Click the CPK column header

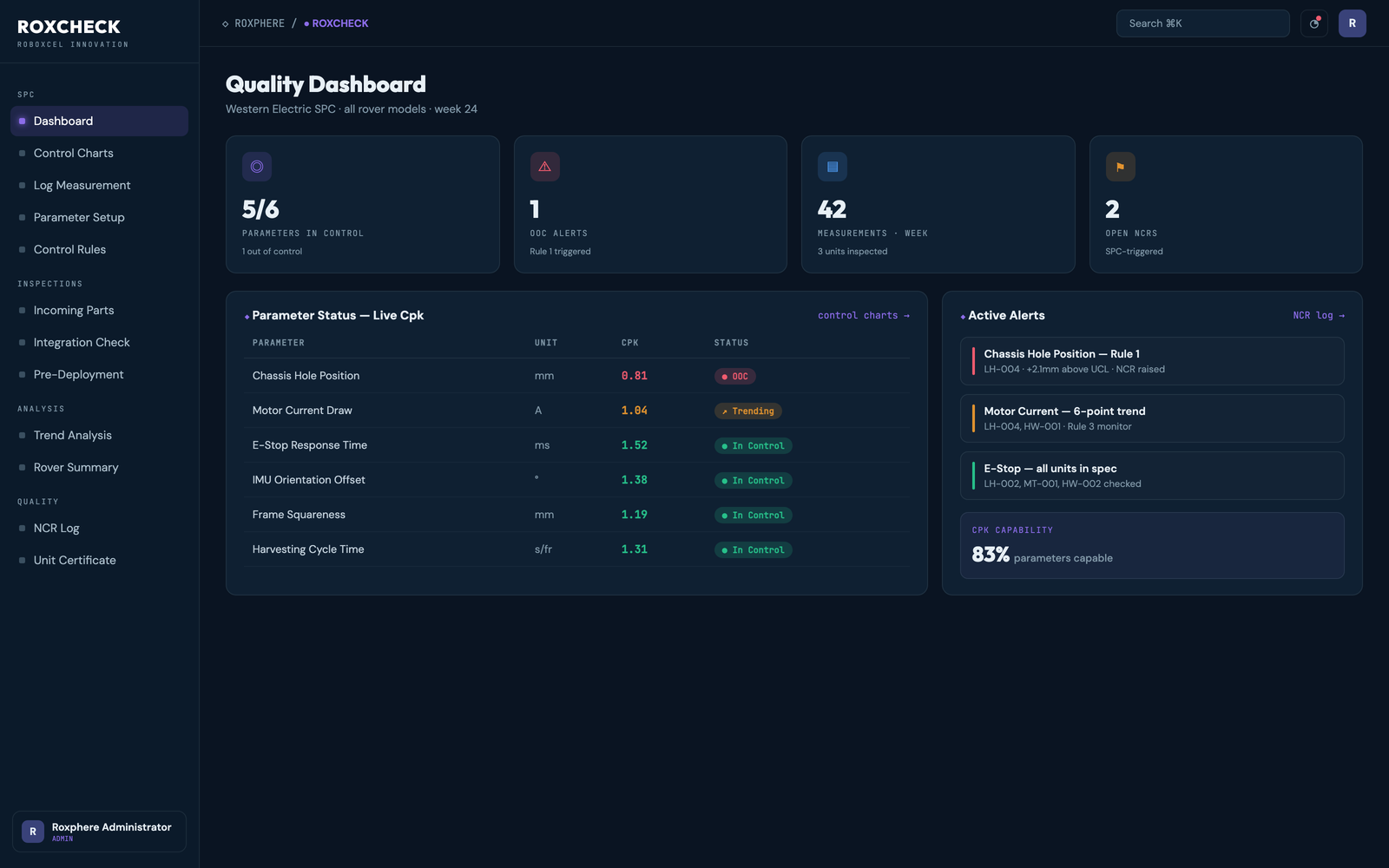tap(630, 343)
